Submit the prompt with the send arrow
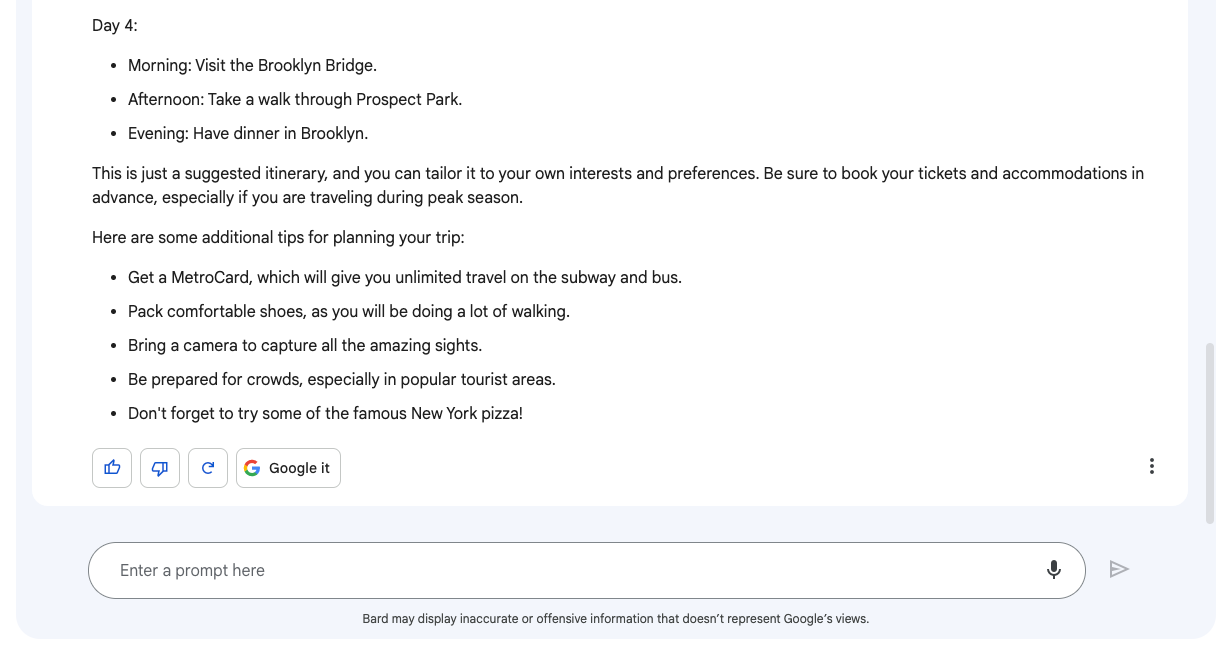The width and height of the screenshot is (1228, 647). coord(1119,569)
